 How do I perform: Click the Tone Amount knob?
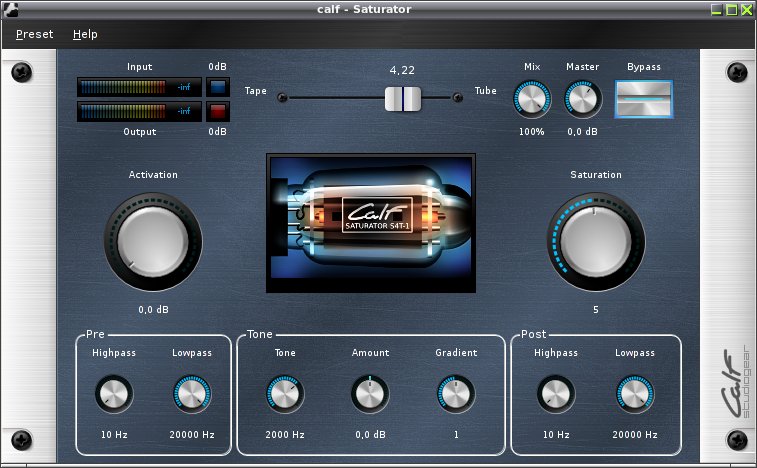pyautogui.click(x=370, y=394)
